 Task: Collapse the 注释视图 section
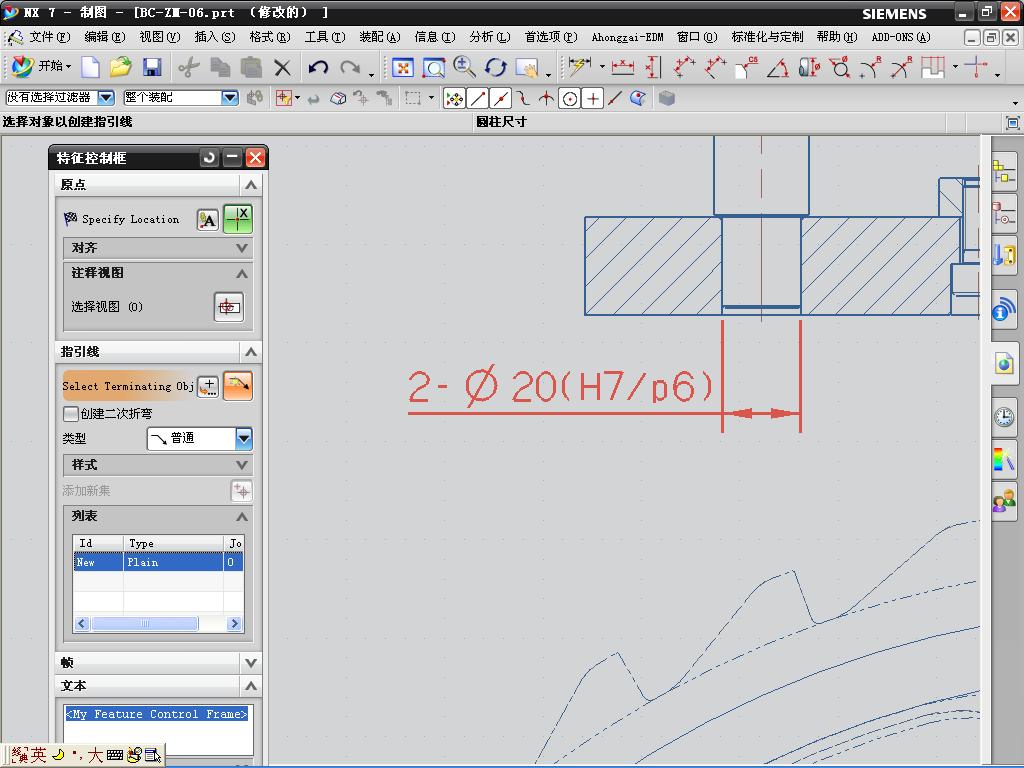(157, 273)
